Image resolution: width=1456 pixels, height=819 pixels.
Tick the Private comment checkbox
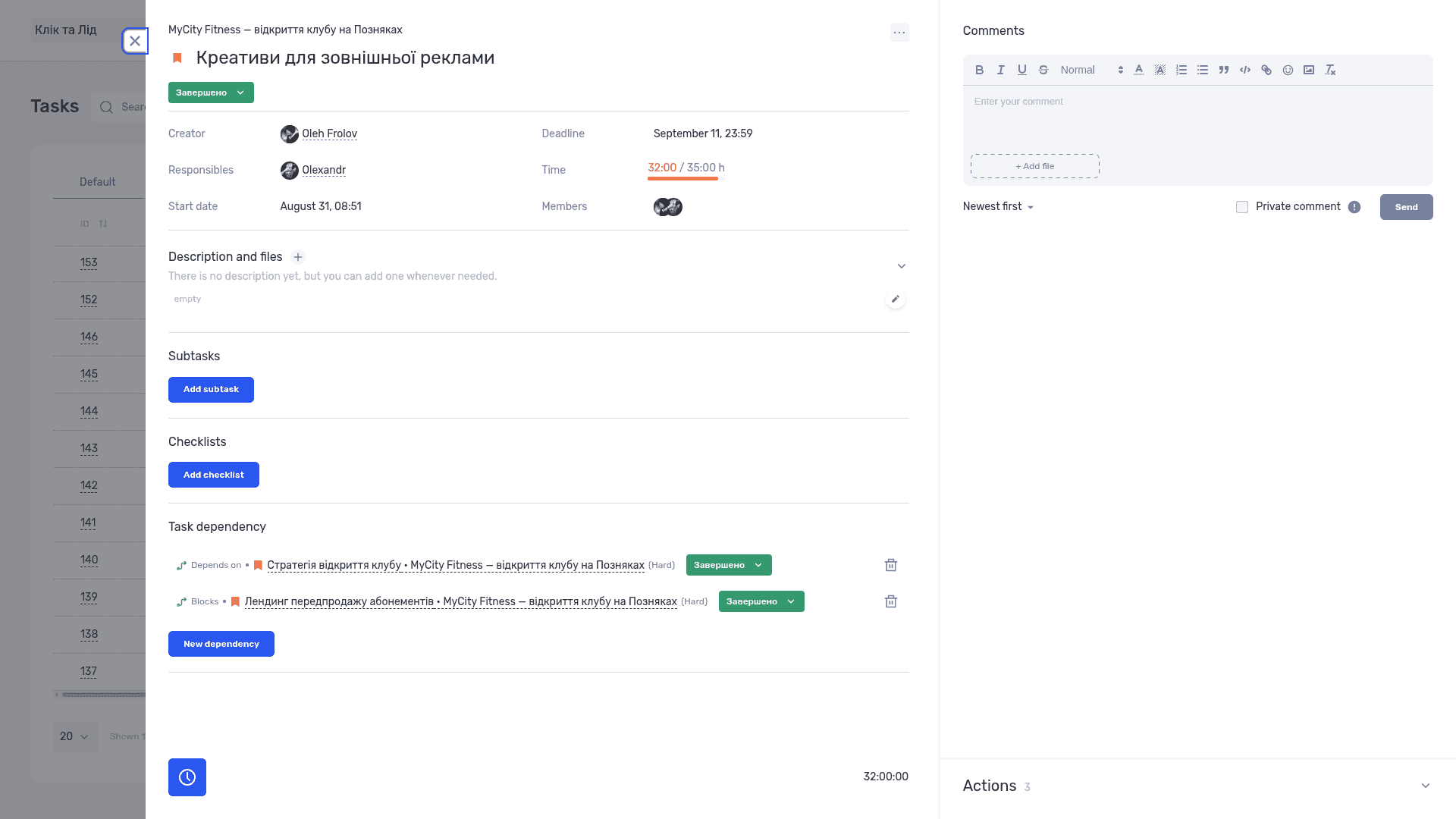coord(1242,207)
